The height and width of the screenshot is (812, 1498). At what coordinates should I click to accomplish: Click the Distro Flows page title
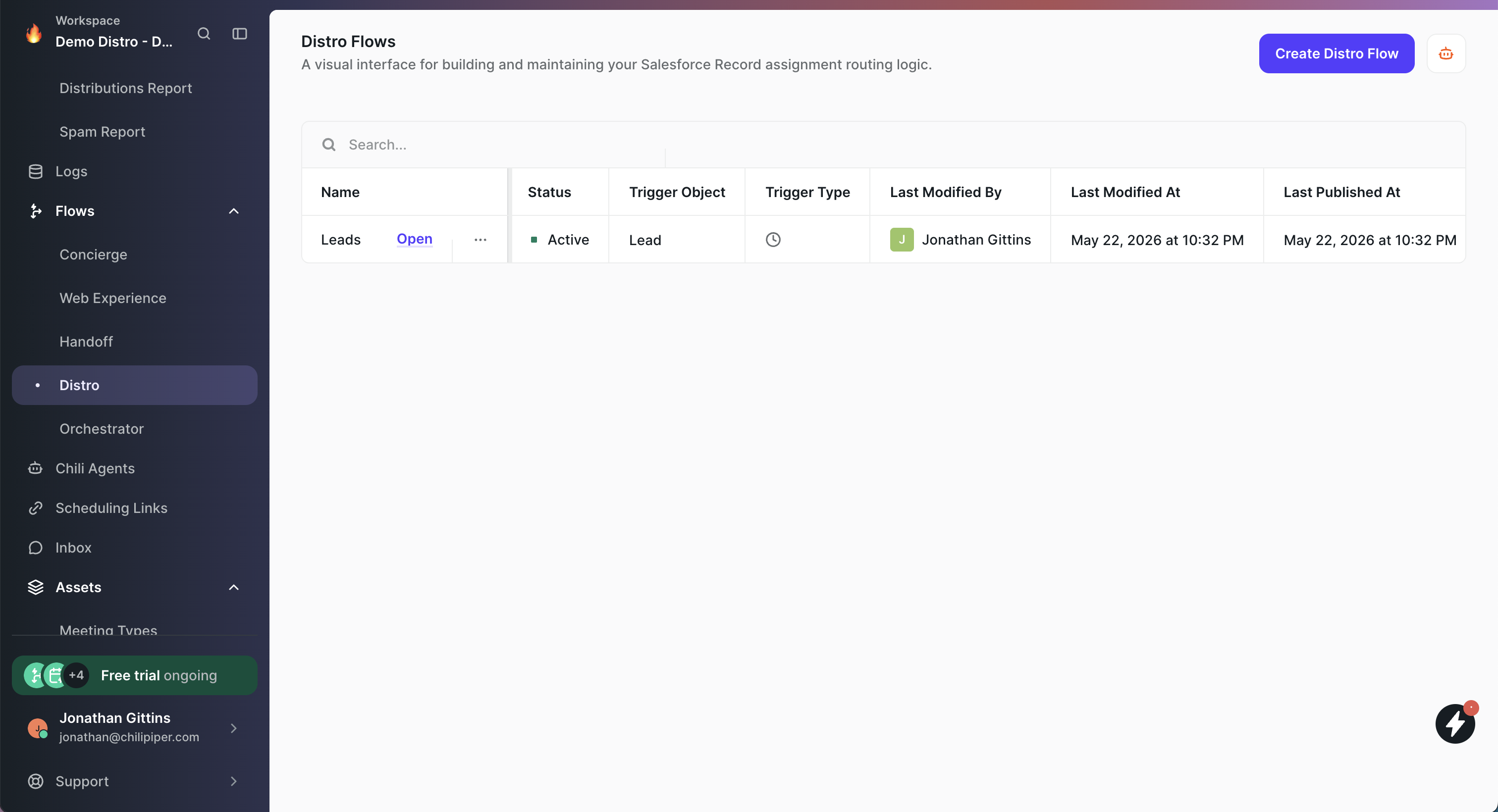click(x=348, y=41)
